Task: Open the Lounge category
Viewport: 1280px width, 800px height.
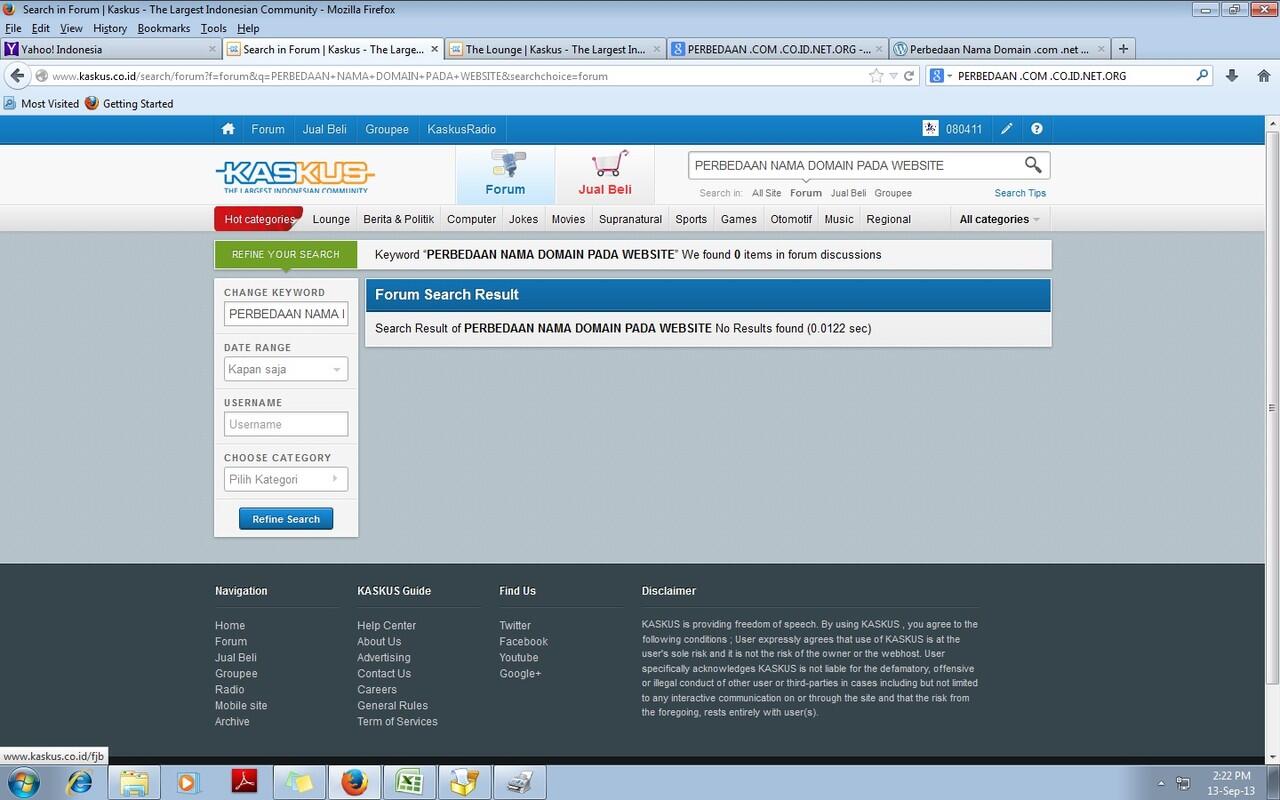Action: (x=331, y=219)
